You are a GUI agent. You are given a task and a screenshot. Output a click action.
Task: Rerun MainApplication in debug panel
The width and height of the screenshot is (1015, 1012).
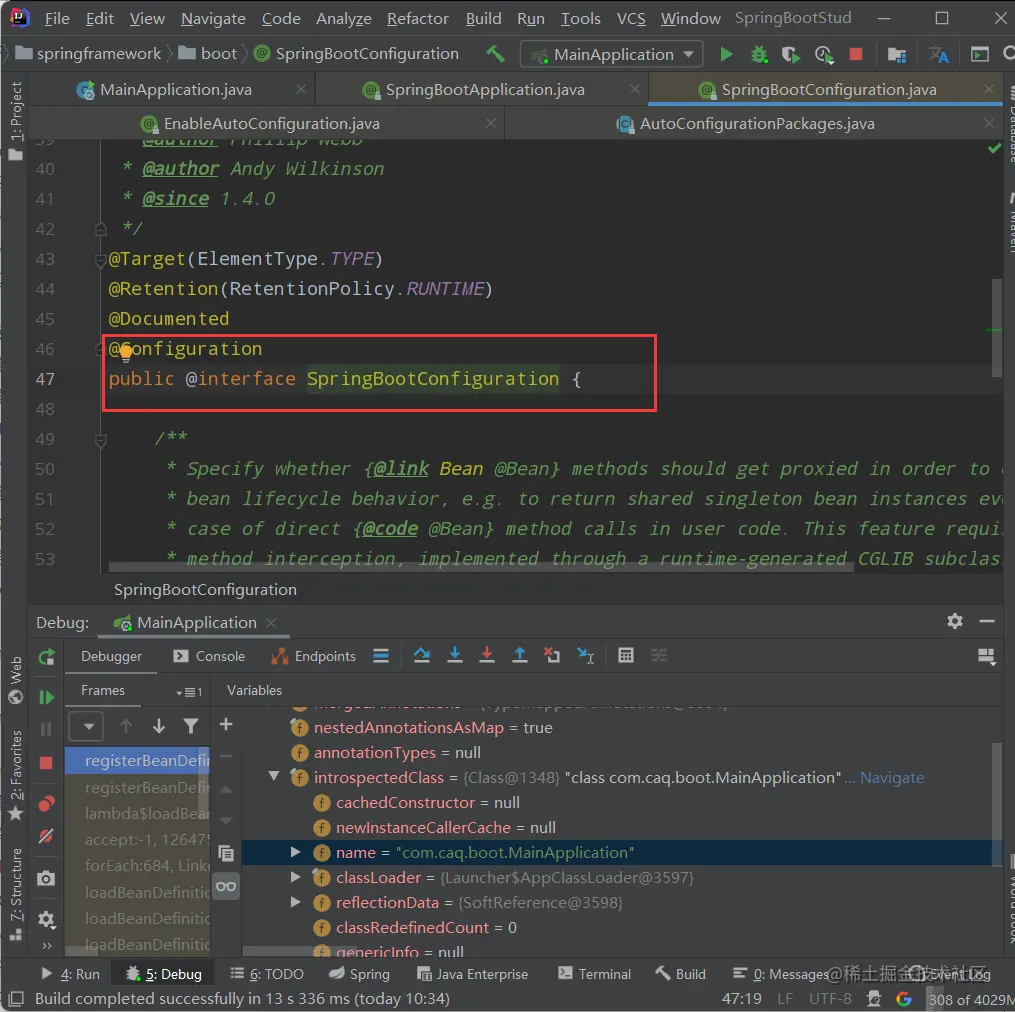[46, 658]
